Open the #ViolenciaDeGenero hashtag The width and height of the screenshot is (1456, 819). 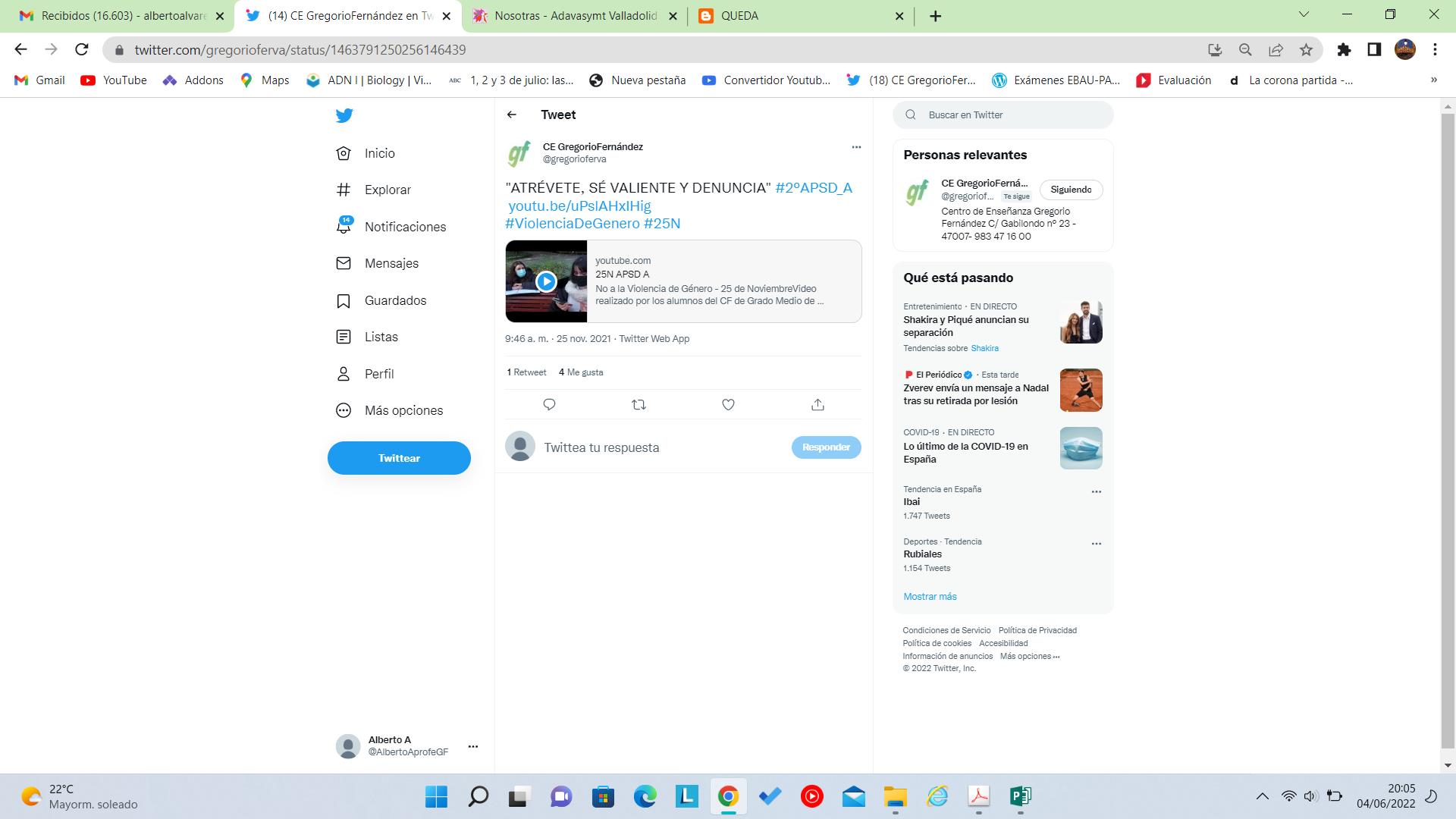[573, 223]
